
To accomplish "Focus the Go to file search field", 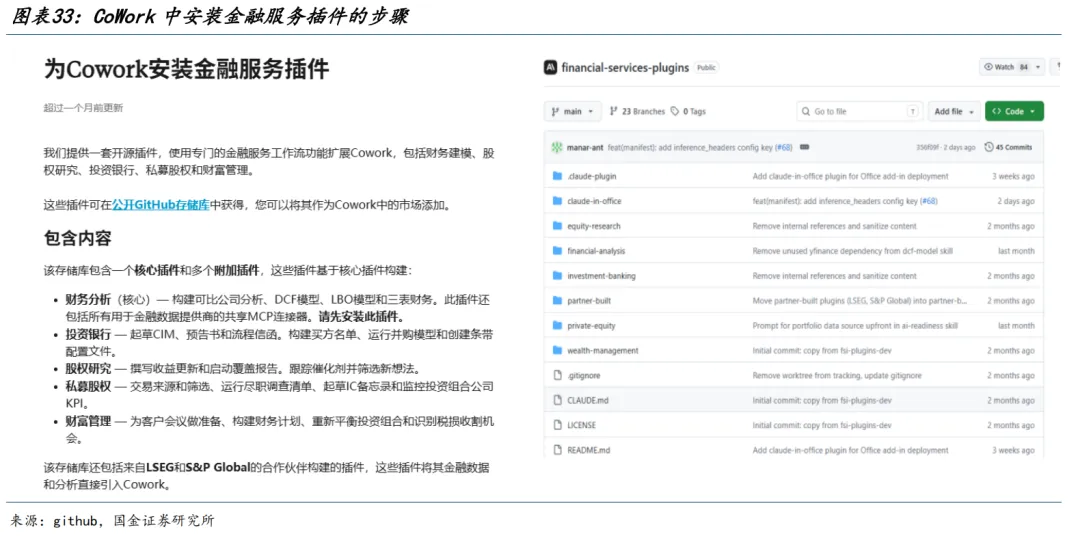I will pos(860,112).
